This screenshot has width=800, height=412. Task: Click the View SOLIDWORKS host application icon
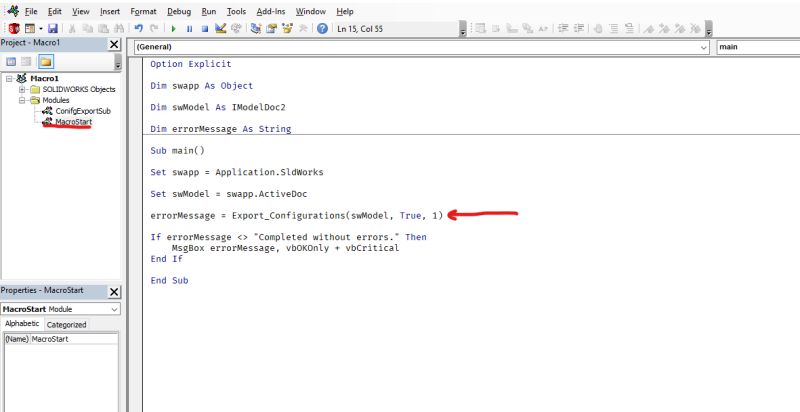[14, 29]
